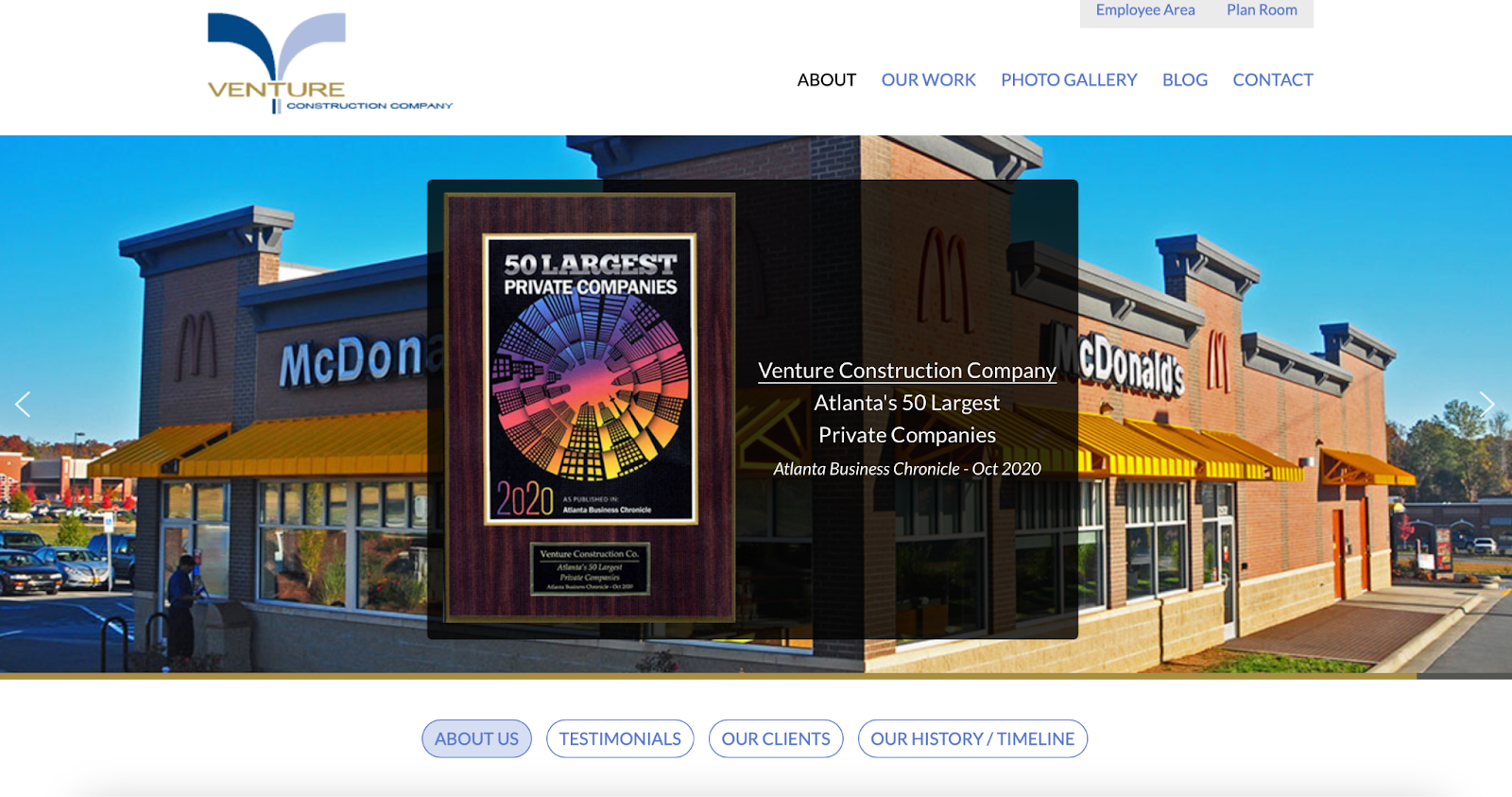The height and width of the screenshot is (797, 1512).
Task: Advance carousel with right arrow
Action: 1487,405
